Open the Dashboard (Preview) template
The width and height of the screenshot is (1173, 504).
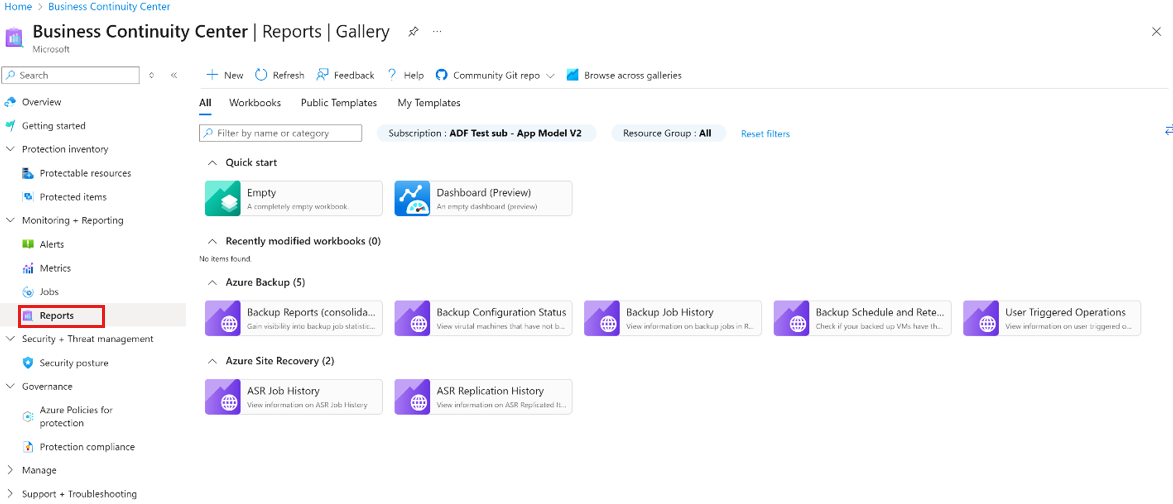483,198
